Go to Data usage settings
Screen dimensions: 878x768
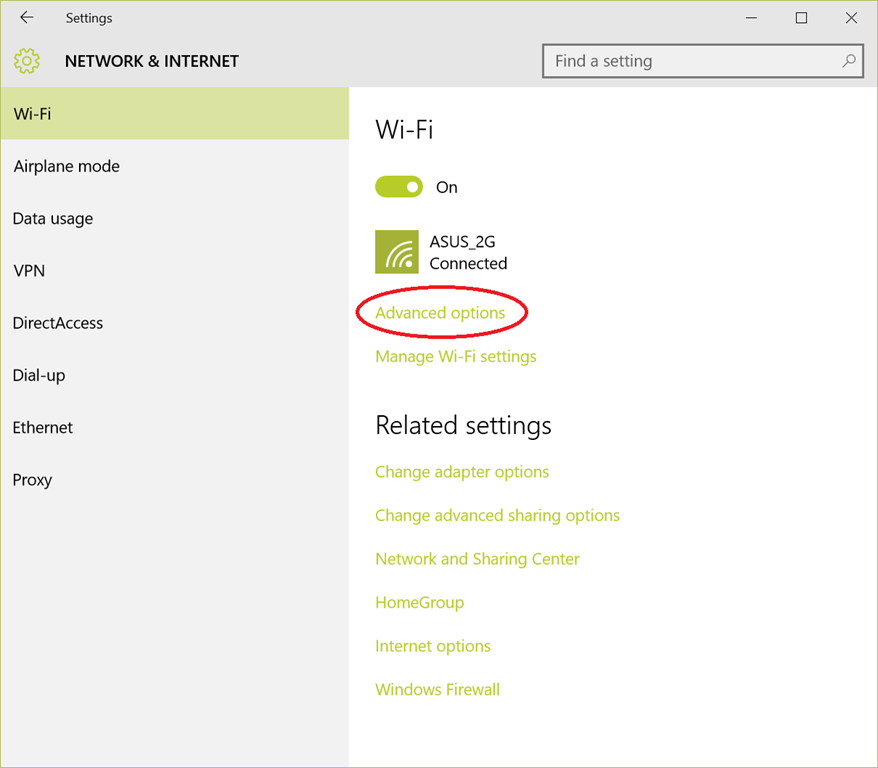[53, 219]
